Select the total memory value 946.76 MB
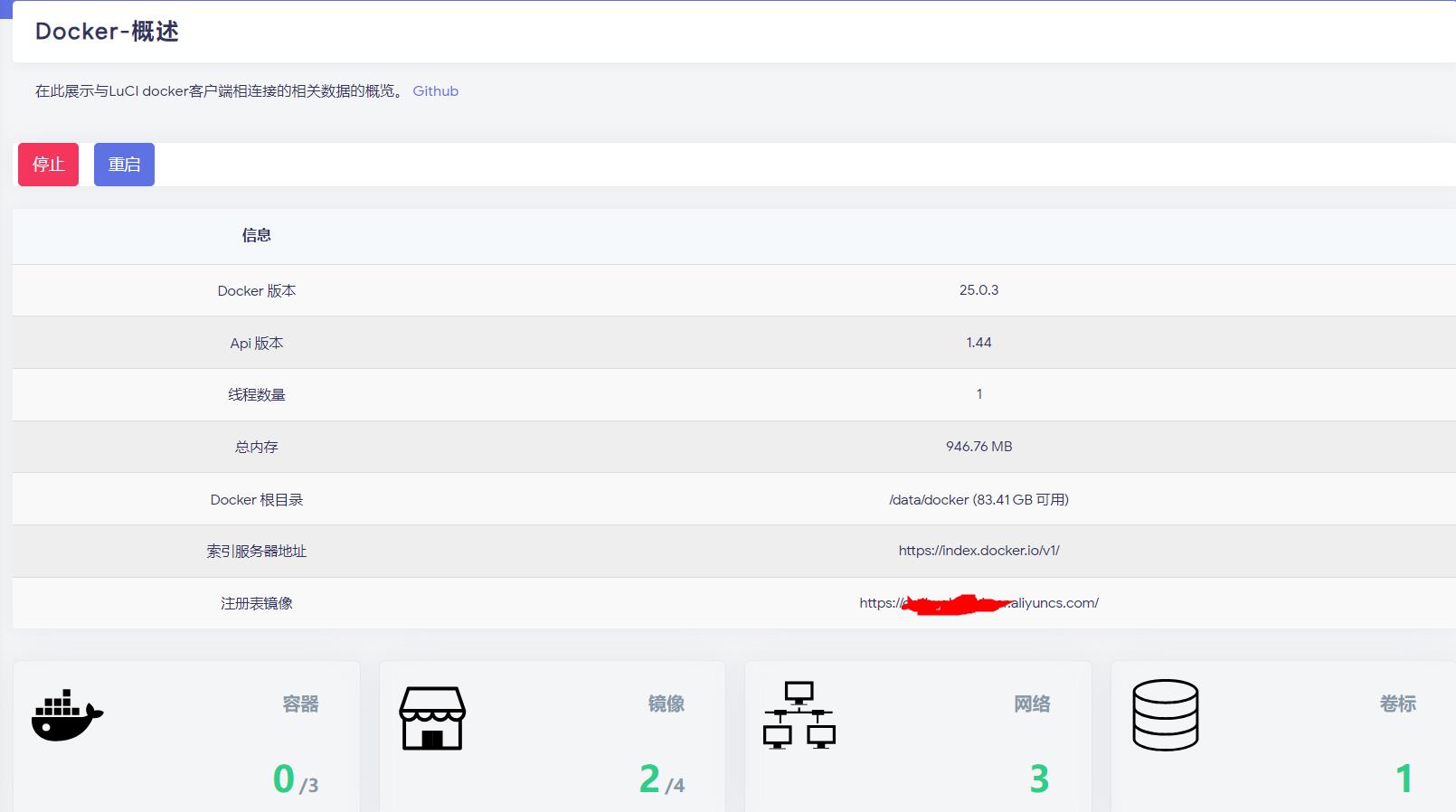The image size is (1456, 812). 979,447
